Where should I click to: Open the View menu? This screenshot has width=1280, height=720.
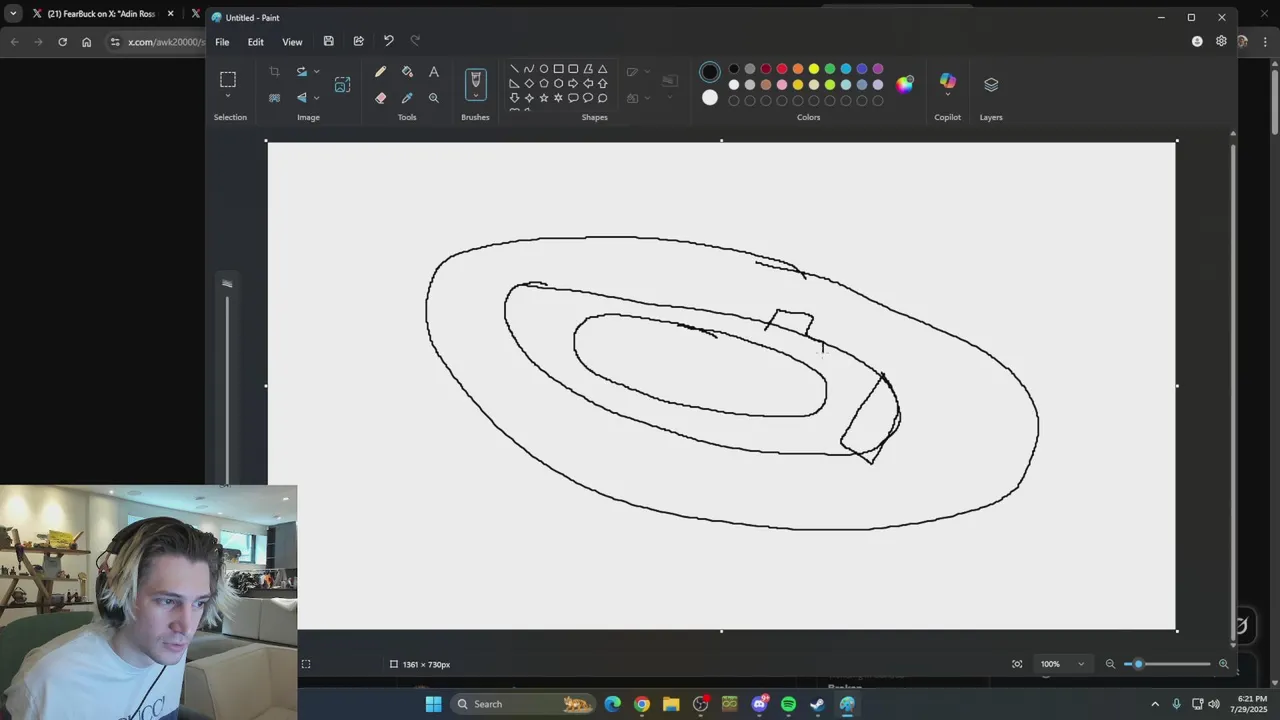tap(292, 42)
